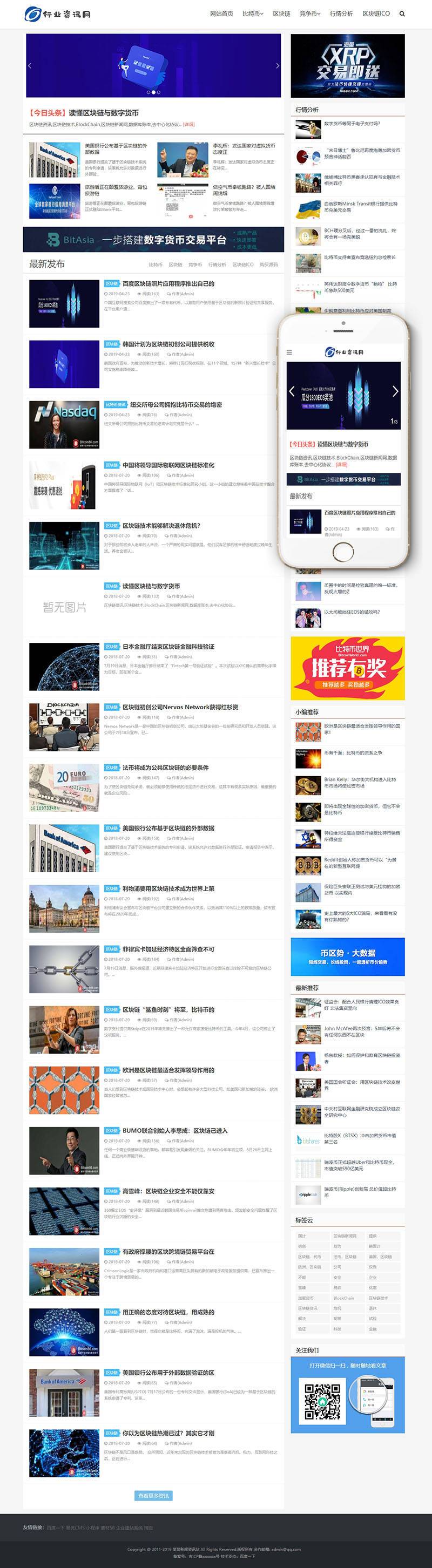
Task: Click the 比特币世界 推荐有奖 yellow ad
Action: [x=347, y=668]
